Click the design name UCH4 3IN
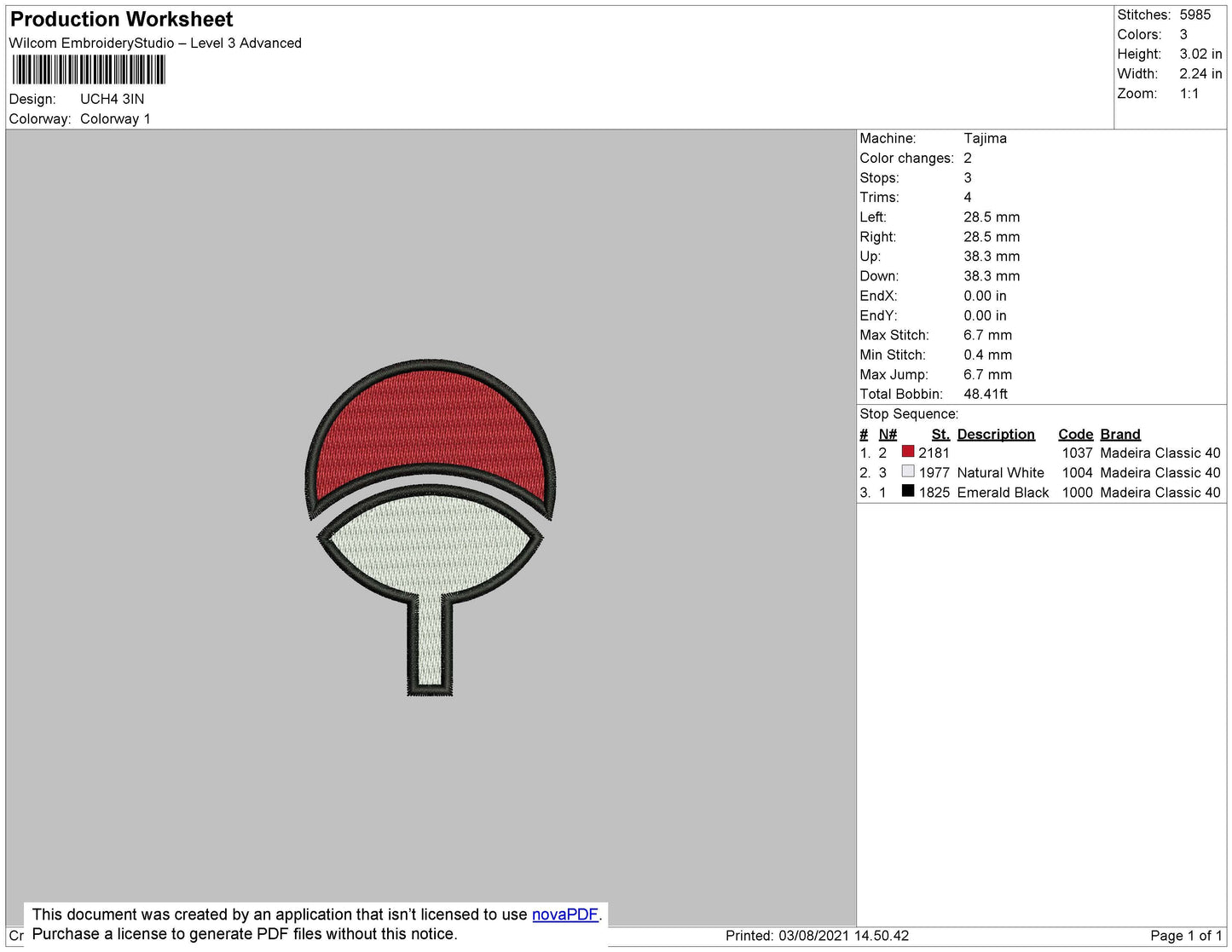1232x952 pixels. [x=113, y=99]
